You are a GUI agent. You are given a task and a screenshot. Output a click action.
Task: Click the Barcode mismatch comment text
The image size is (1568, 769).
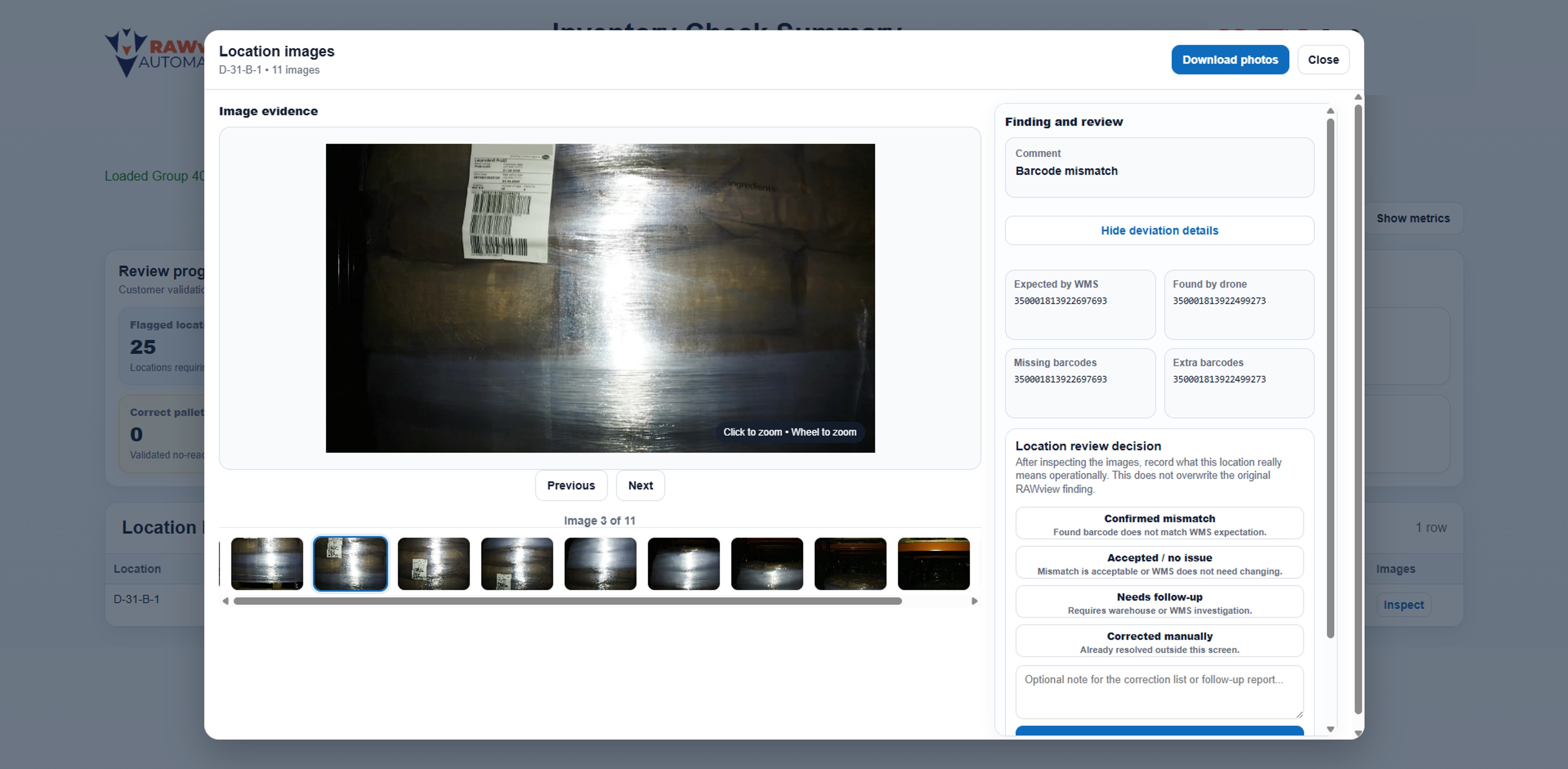[x=1067, y=171]
